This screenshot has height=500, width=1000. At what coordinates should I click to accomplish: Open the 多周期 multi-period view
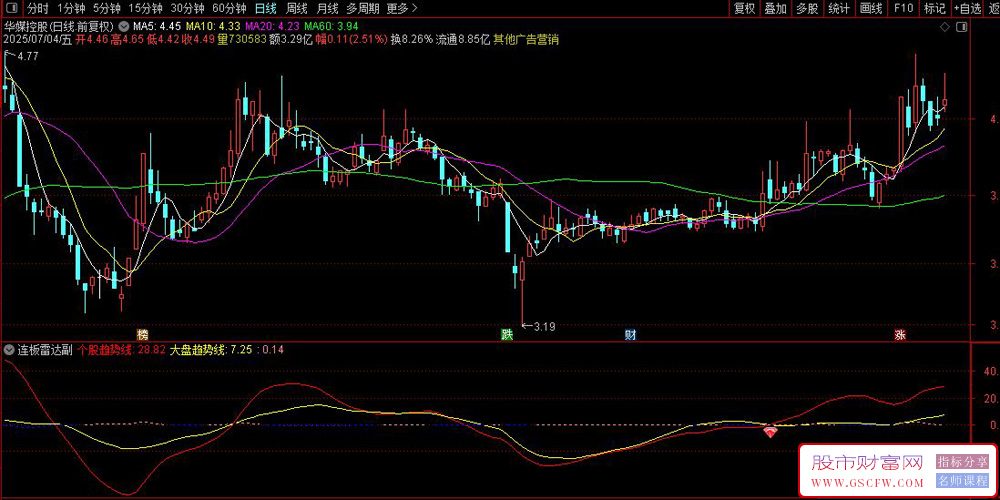pyautogui.click(x=363, y=8)
